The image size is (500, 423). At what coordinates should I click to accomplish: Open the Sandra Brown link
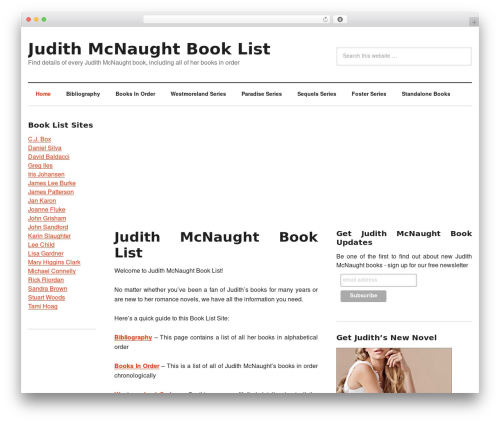pos(48,289)
